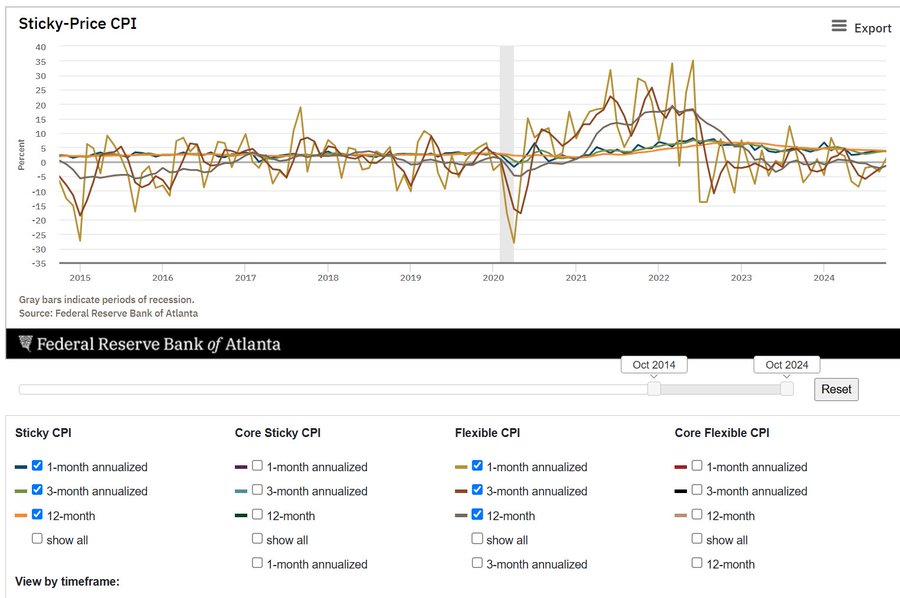Viewport: 900px width, 598px height.
Task: Tick Core Flexible CPI 3-month annualized
Action: tap(697, 490)
